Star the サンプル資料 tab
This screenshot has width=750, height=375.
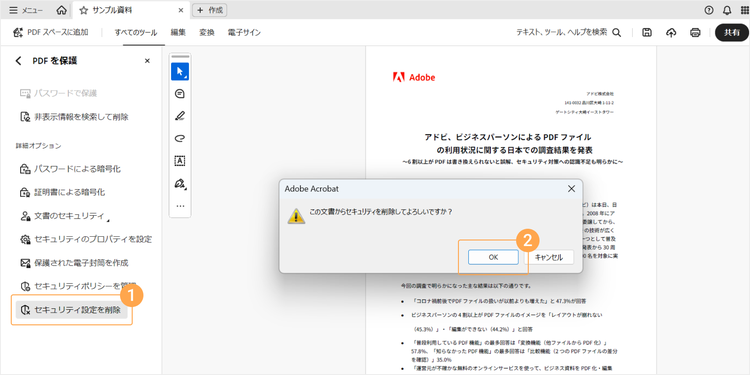[x=84, y=10]
